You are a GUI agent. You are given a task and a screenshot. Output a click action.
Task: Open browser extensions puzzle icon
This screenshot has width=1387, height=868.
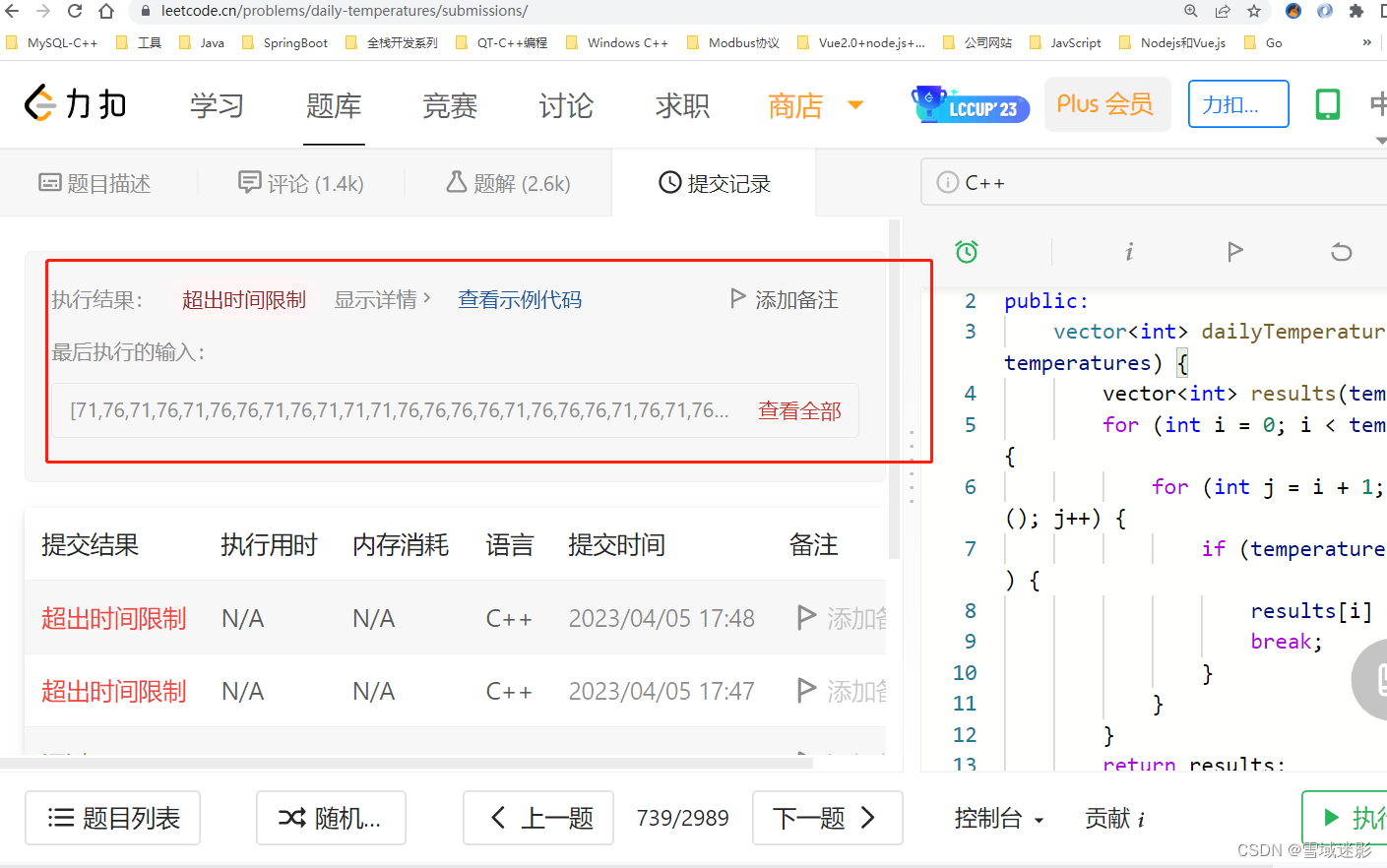[1356, 11]
